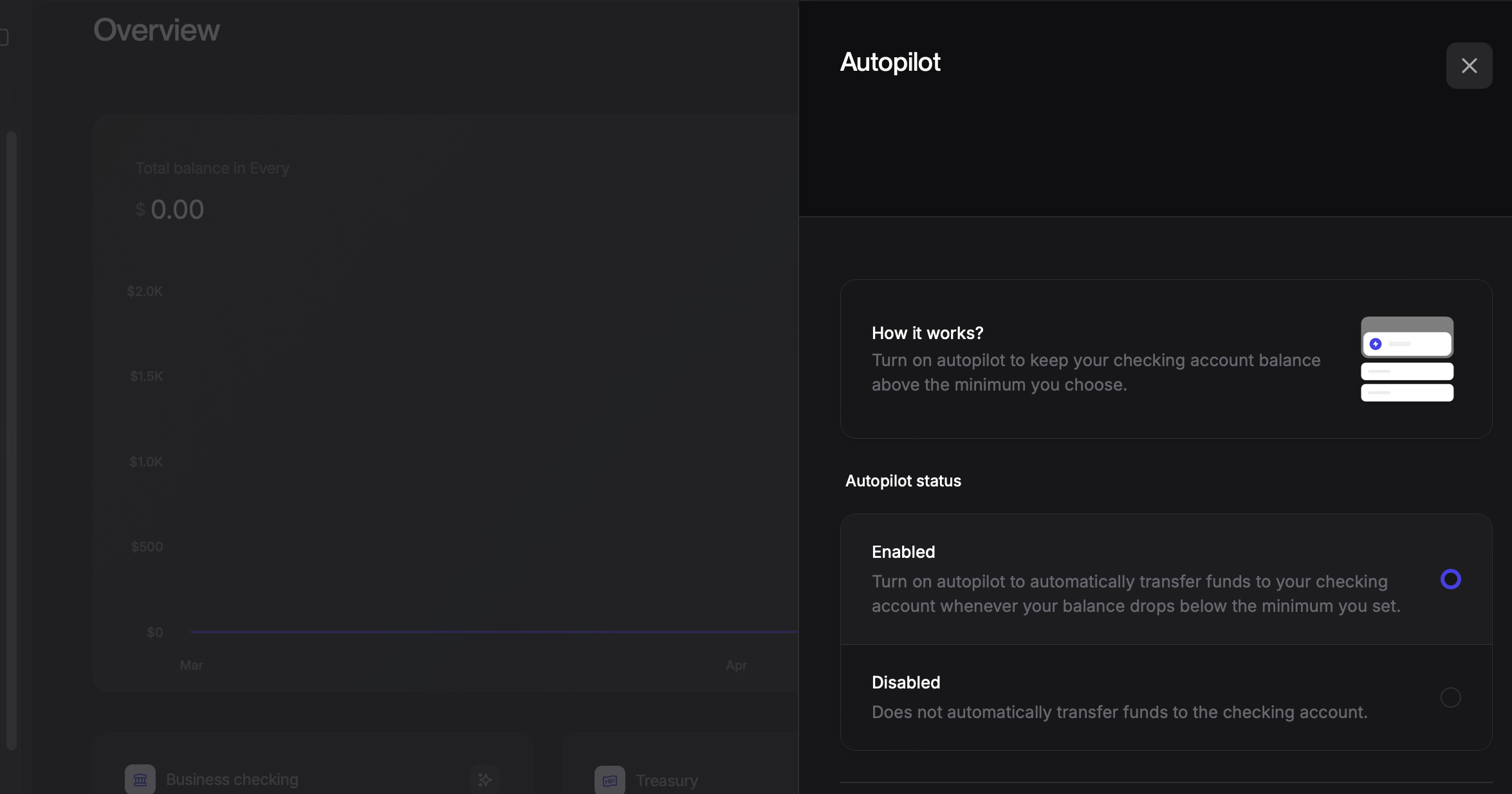Click the How it works illustration graphic
The width and height of the screenshot is (1512, 794).
(x=1407, y=359)
